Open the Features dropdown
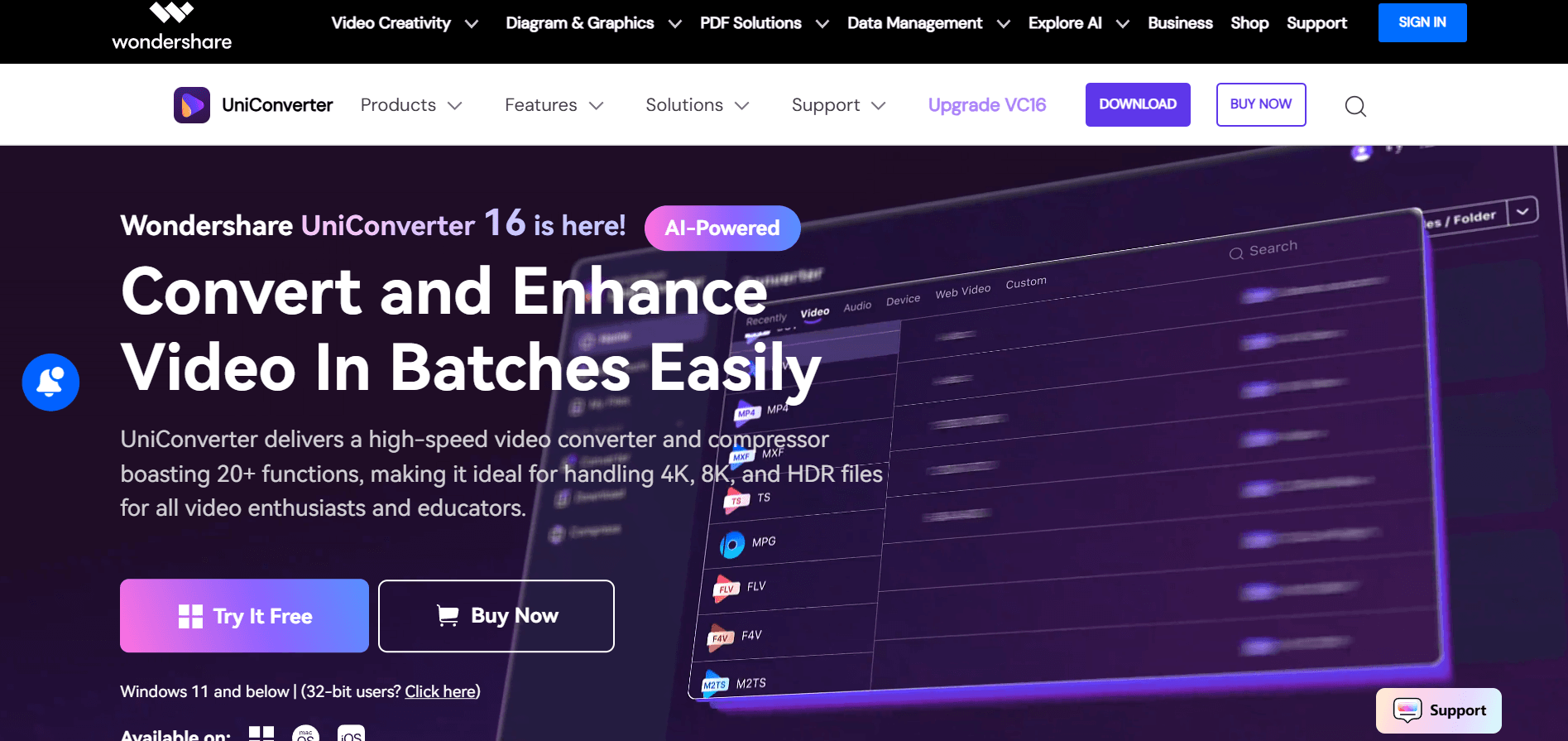This screenshot has height=741, width=1568. (554, 105)
